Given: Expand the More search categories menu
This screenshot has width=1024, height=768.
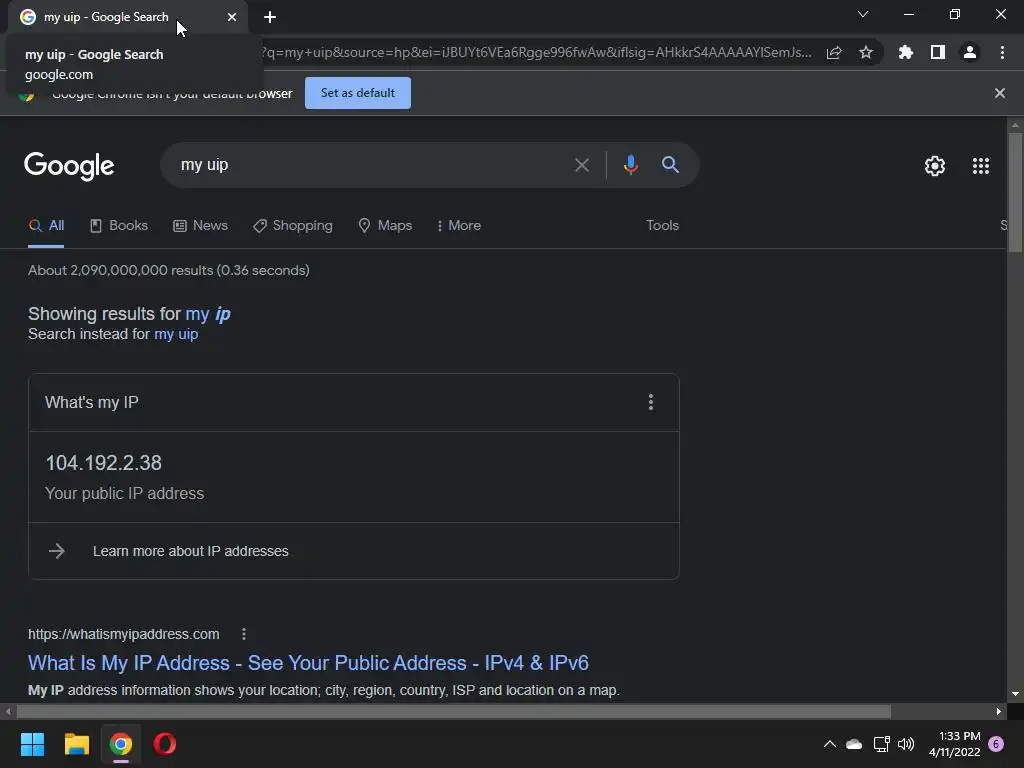Looking at the screenshot, I should 459,226.
